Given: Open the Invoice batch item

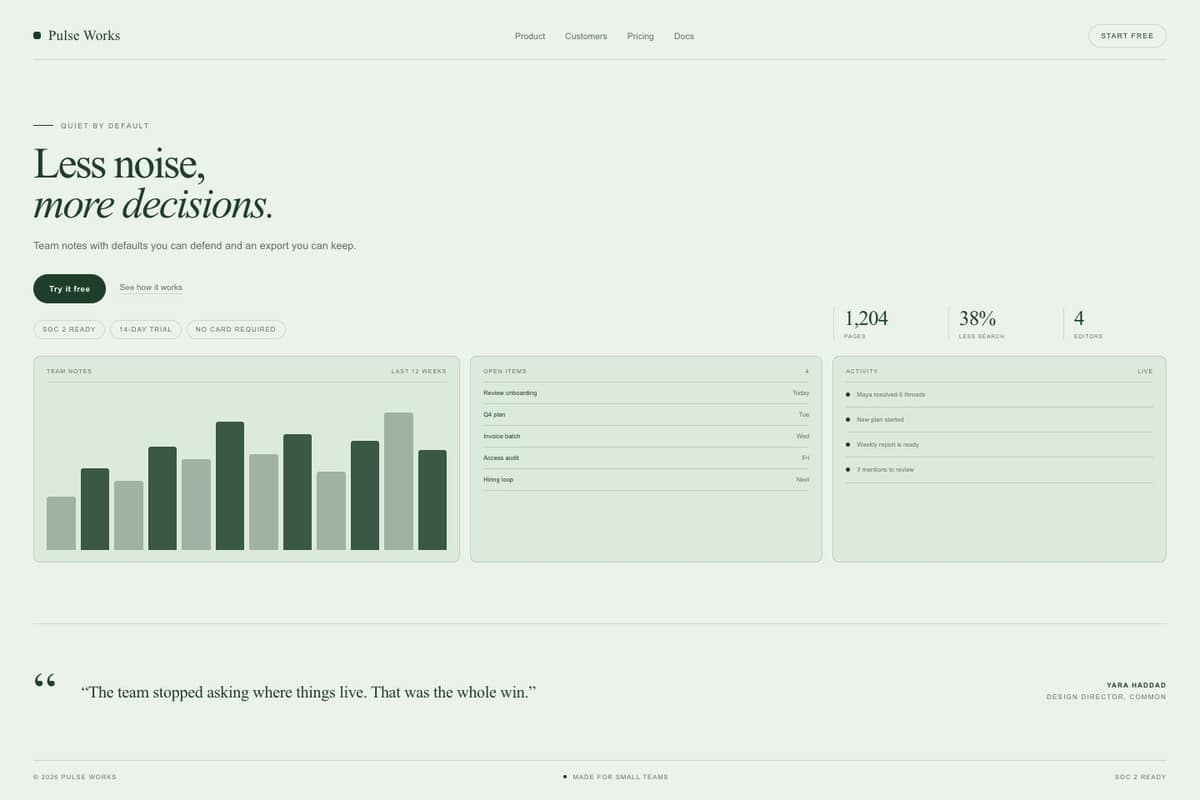Looking at the screenshot, I should (646, 436).
